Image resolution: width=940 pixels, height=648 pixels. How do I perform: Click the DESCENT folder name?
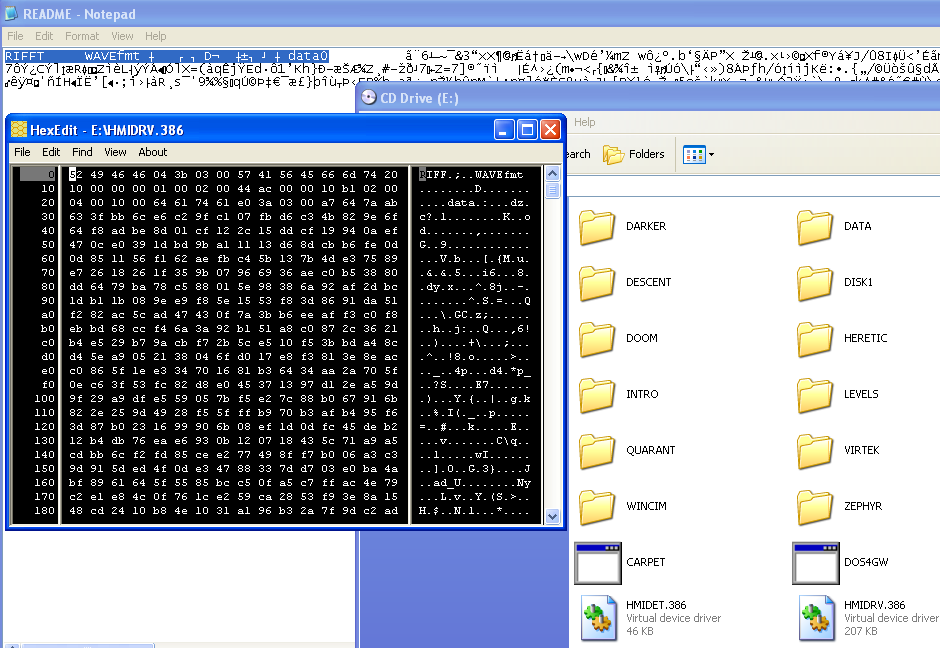coord(648,282)
